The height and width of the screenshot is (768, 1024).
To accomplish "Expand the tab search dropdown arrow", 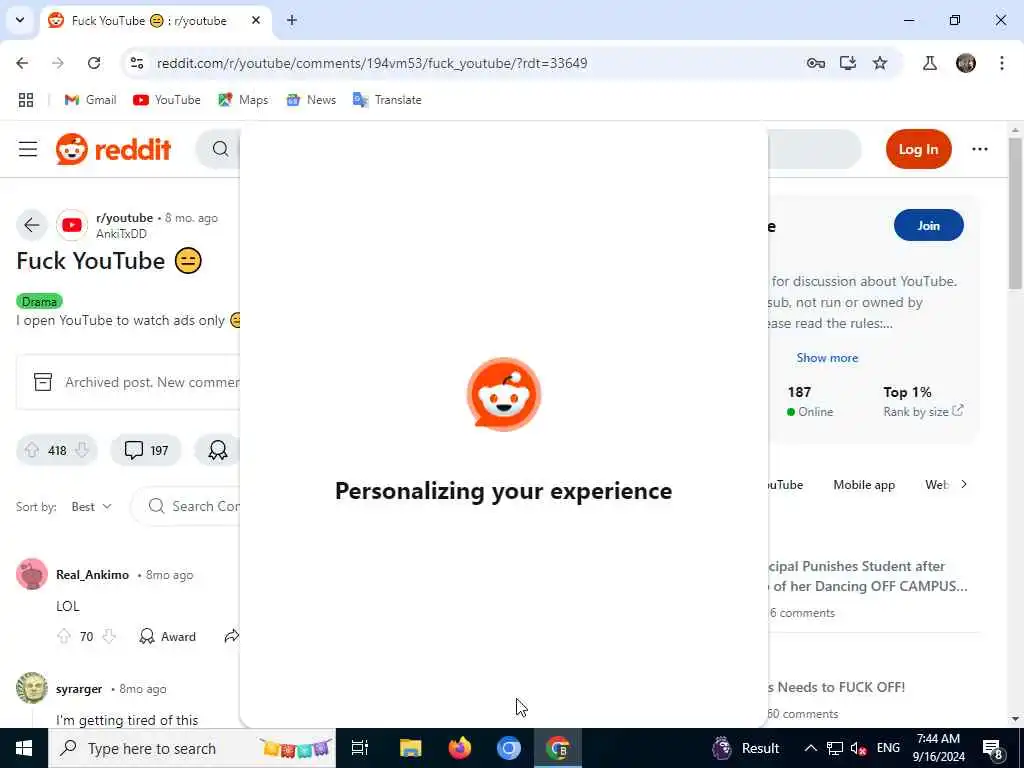I will click(20, 20).
